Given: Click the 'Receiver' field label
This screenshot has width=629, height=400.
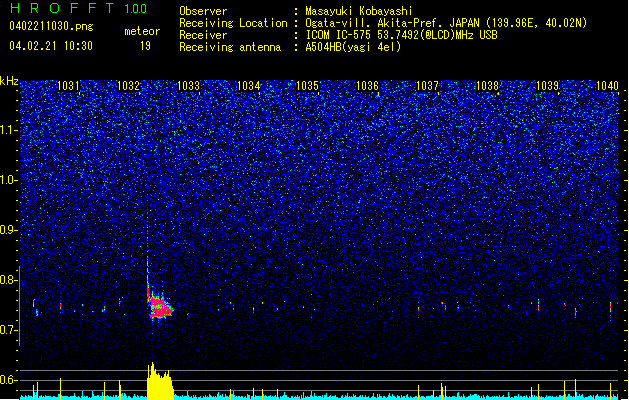Looking at the screenshot, I should [203, 35].
